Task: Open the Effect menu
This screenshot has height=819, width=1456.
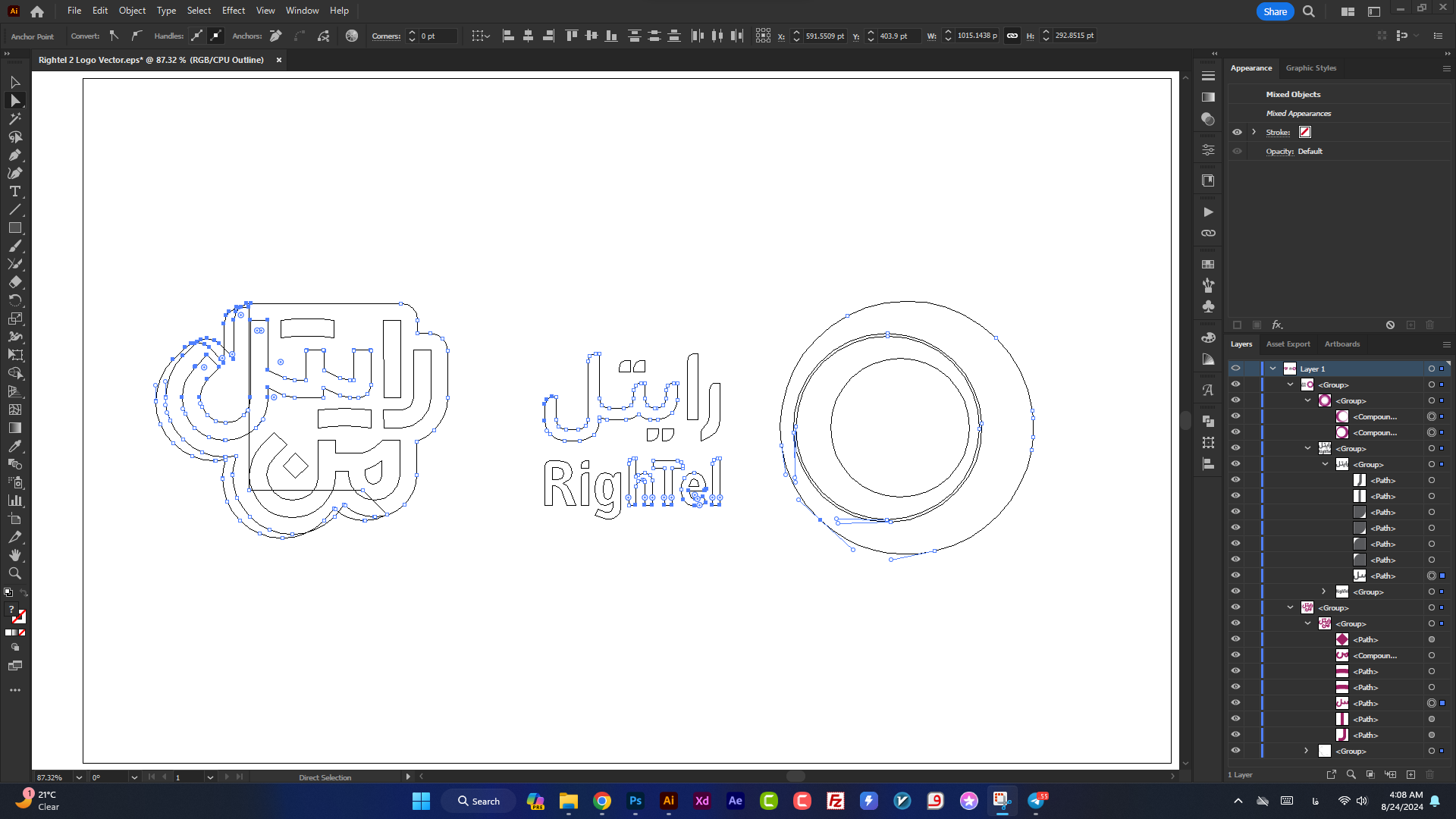Action: tap(234, 11)
